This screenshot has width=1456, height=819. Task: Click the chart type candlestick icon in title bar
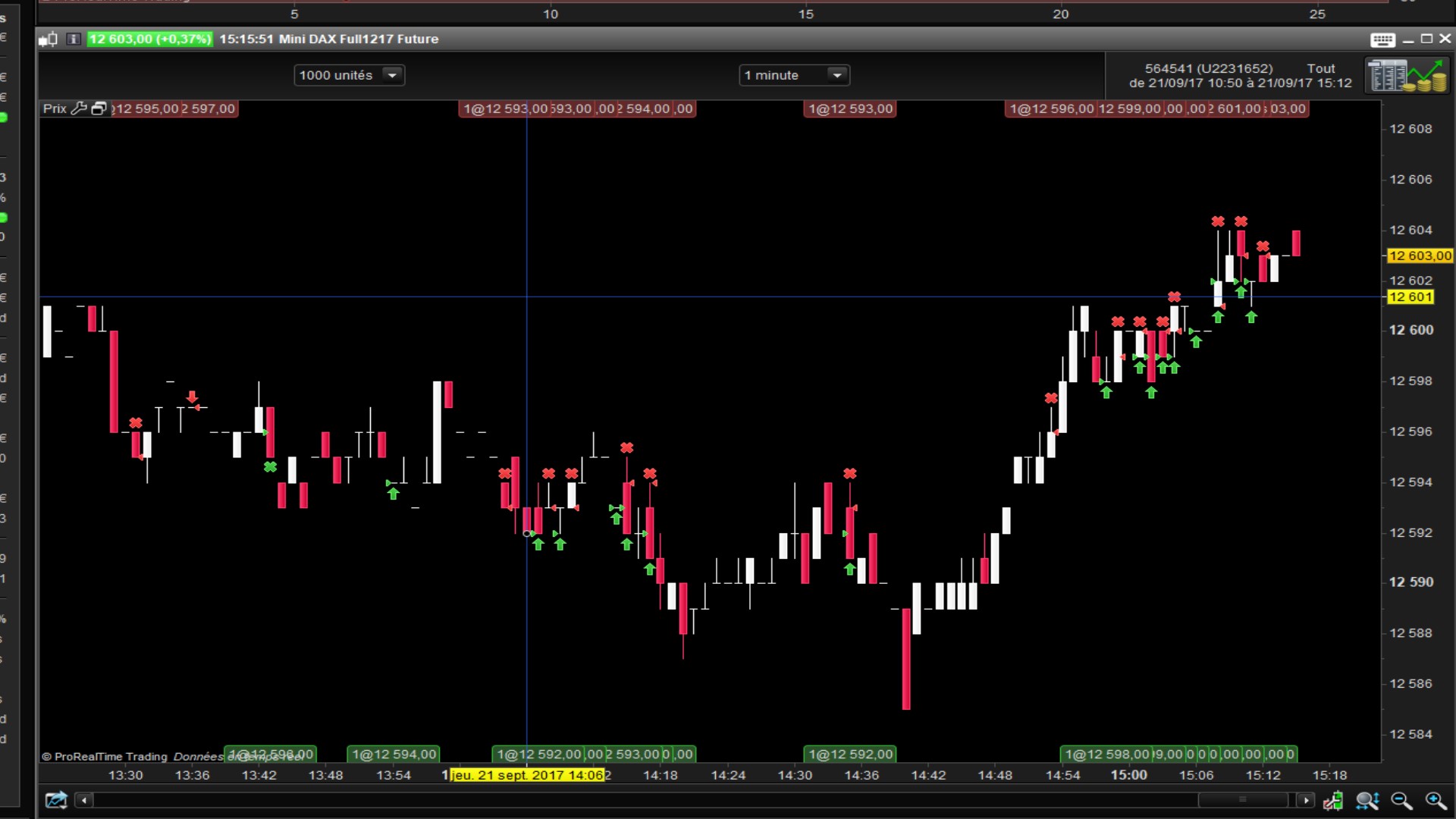pyautogui.click(x=49, y=39)
